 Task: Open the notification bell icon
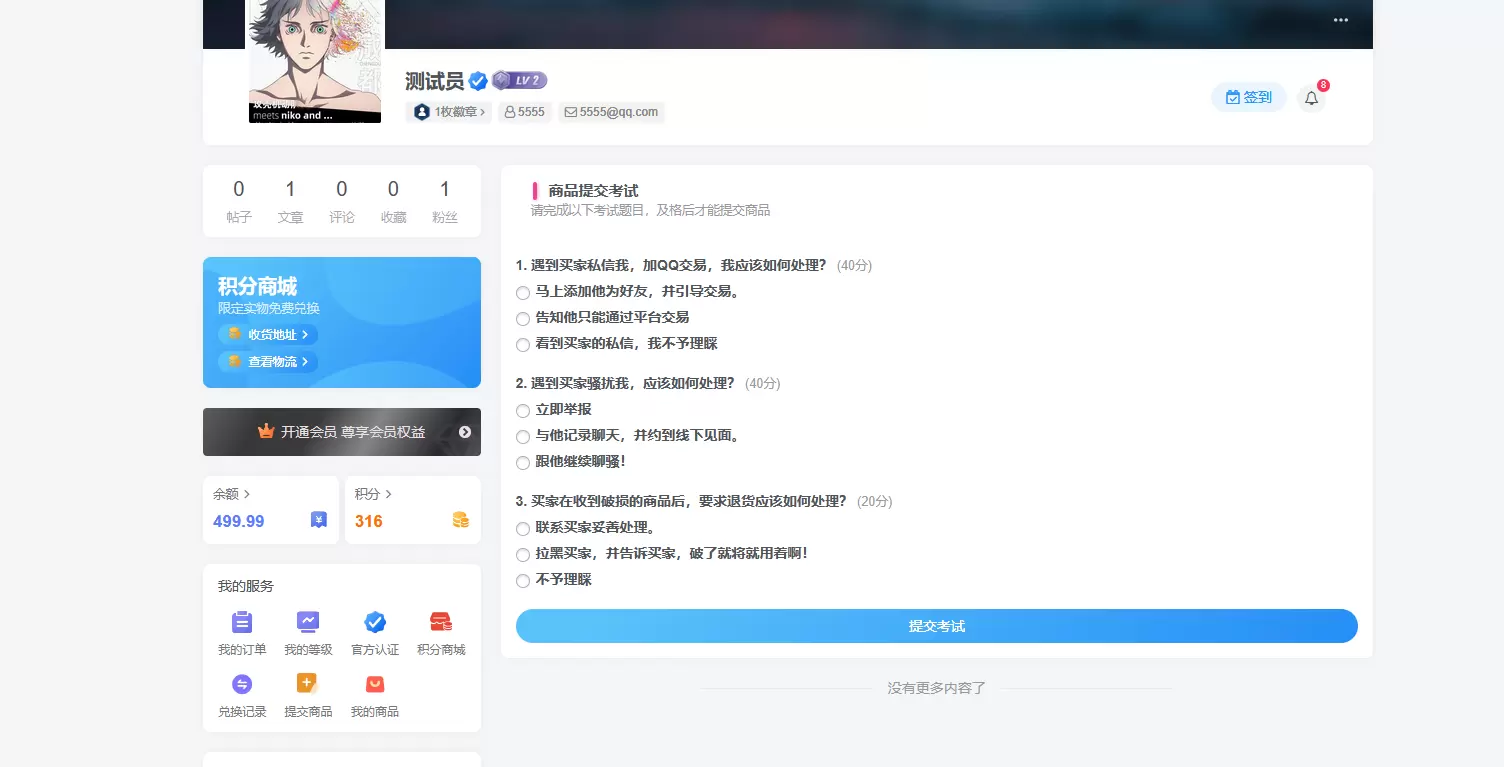pos(1311,98)
